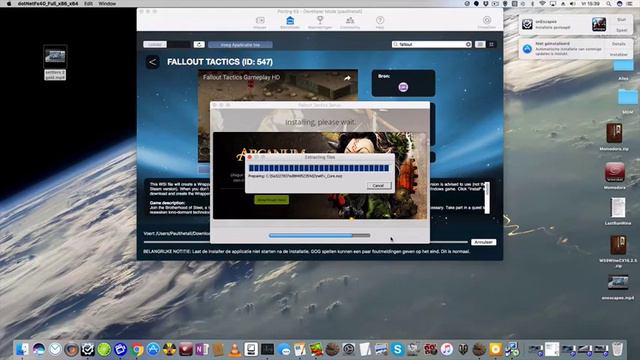Cancel the Extracting files dialog

[378, 186]
